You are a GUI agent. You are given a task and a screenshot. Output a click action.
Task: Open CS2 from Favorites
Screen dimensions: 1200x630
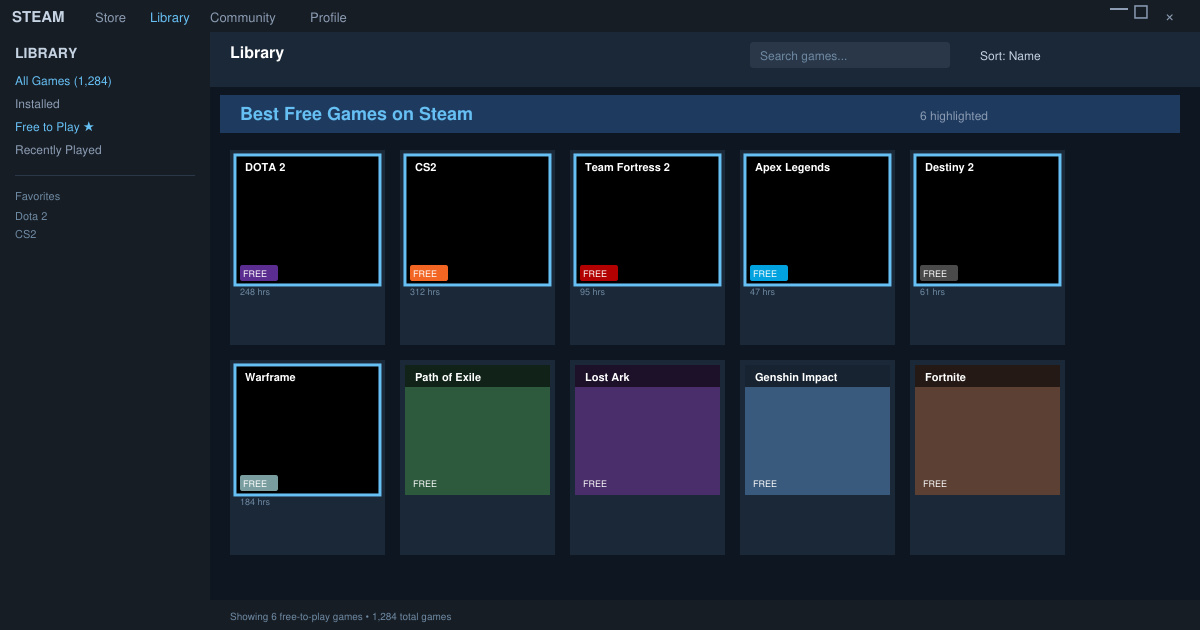(25, 234)
